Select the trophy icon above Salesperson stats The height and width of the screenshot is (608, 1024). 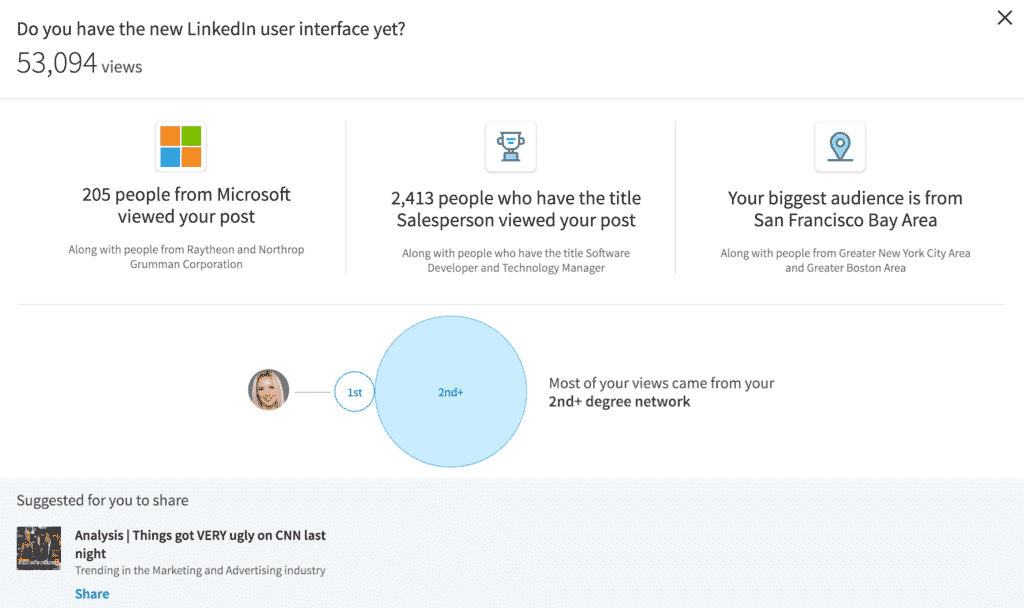510,146
